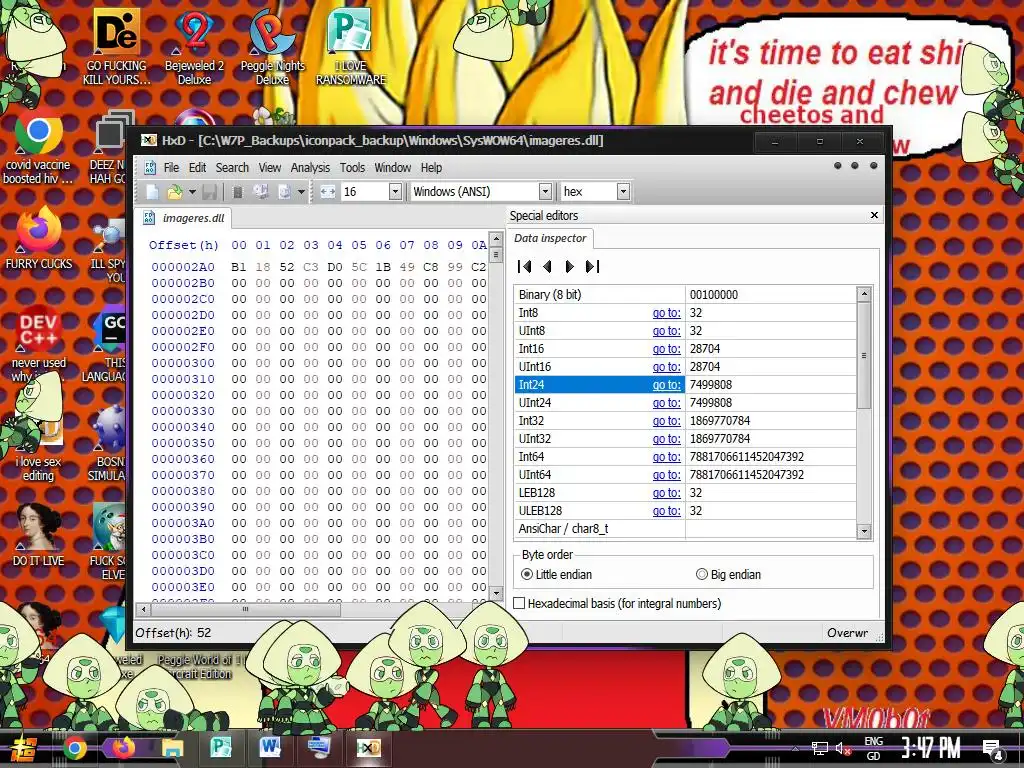The width and height of the screenshot is (1024, 768).
Task: Click the hex view horizontal scrollbar thumb
Action: [x=246, y=609]
